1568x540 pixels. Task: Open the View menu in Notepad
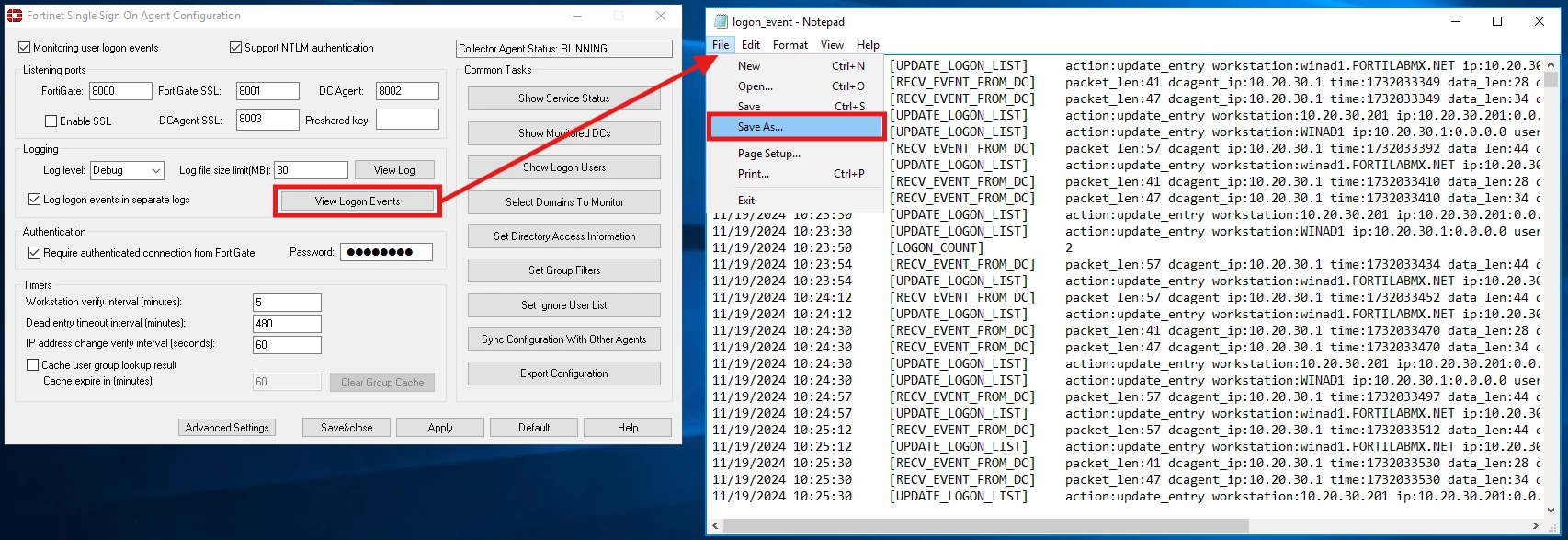pos(832,44)
